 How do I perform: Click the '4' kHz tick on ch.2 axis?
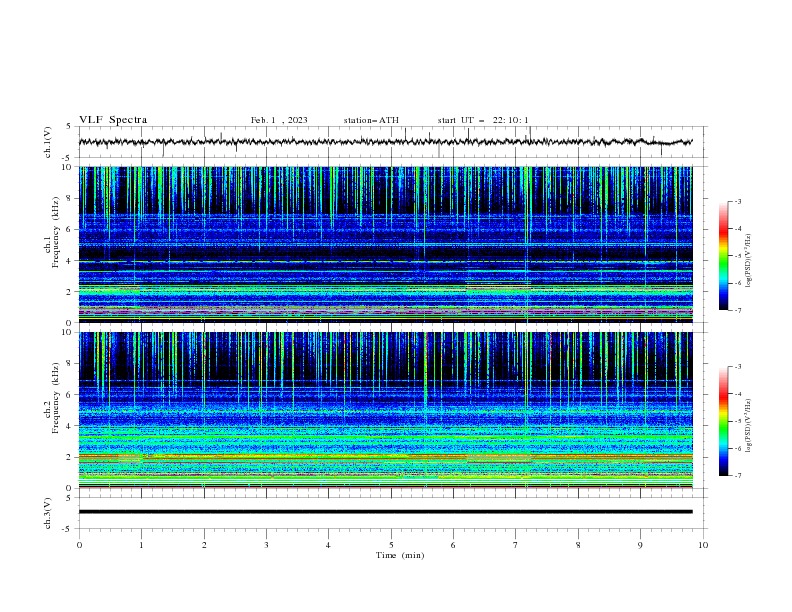[x=70, y=426]
